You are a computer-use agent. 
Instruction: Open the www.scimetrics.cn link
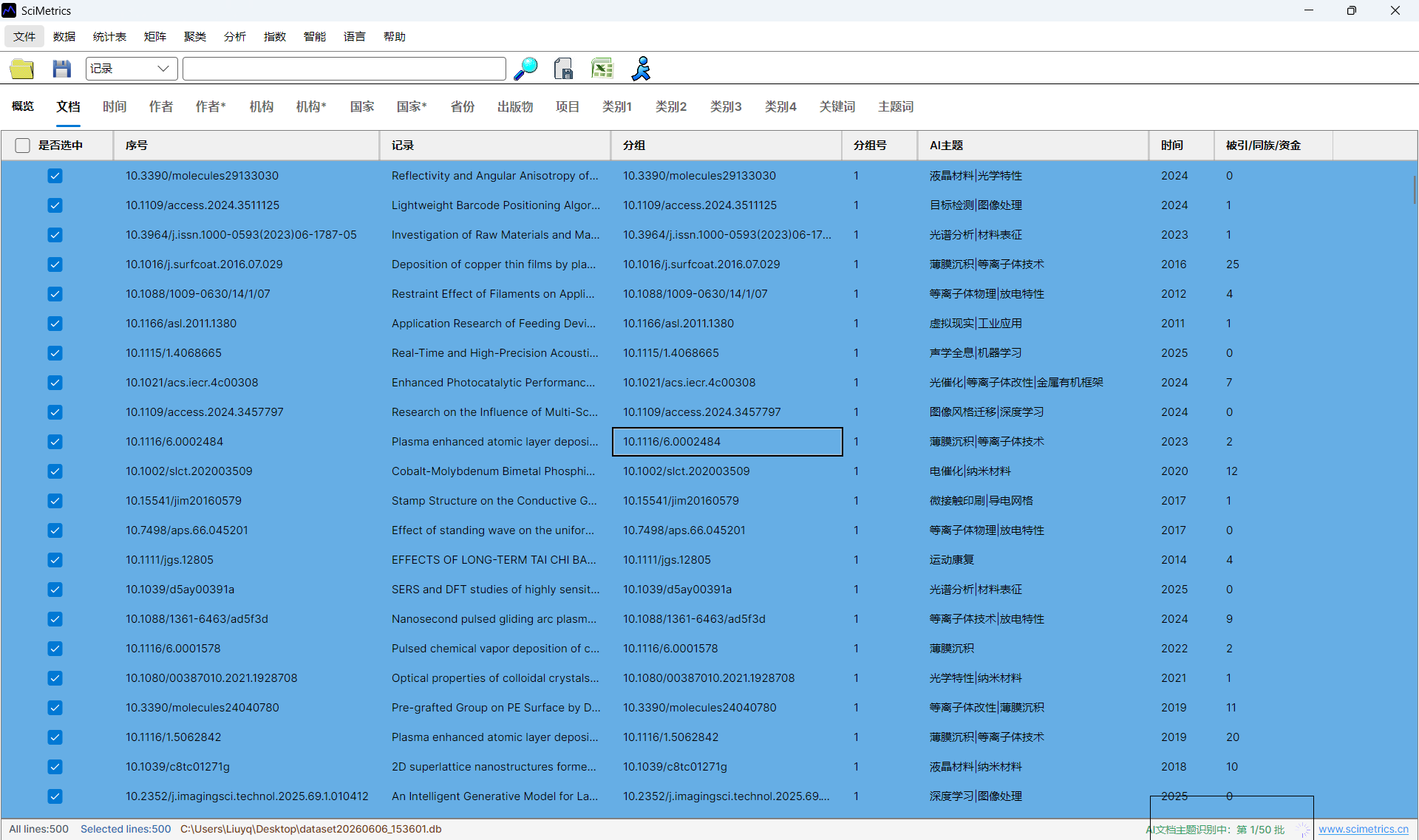tap(1364, 829)
